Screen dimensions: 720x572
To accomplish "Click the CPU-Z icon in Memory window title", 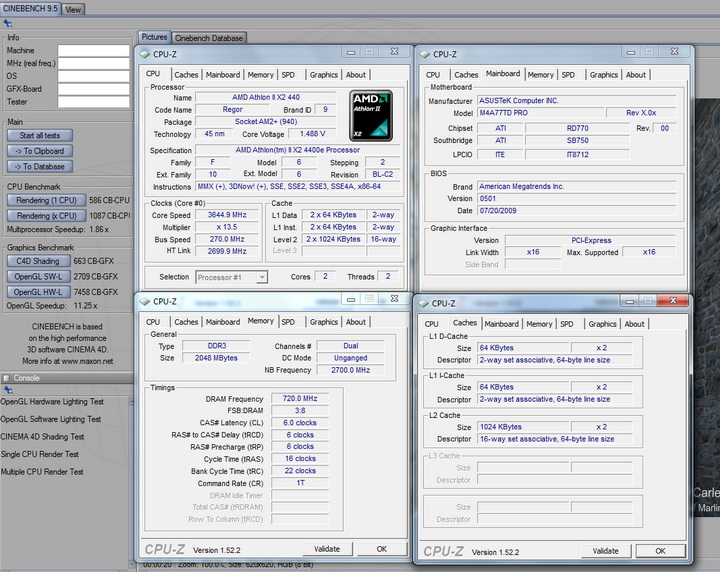I will (144, 300).
